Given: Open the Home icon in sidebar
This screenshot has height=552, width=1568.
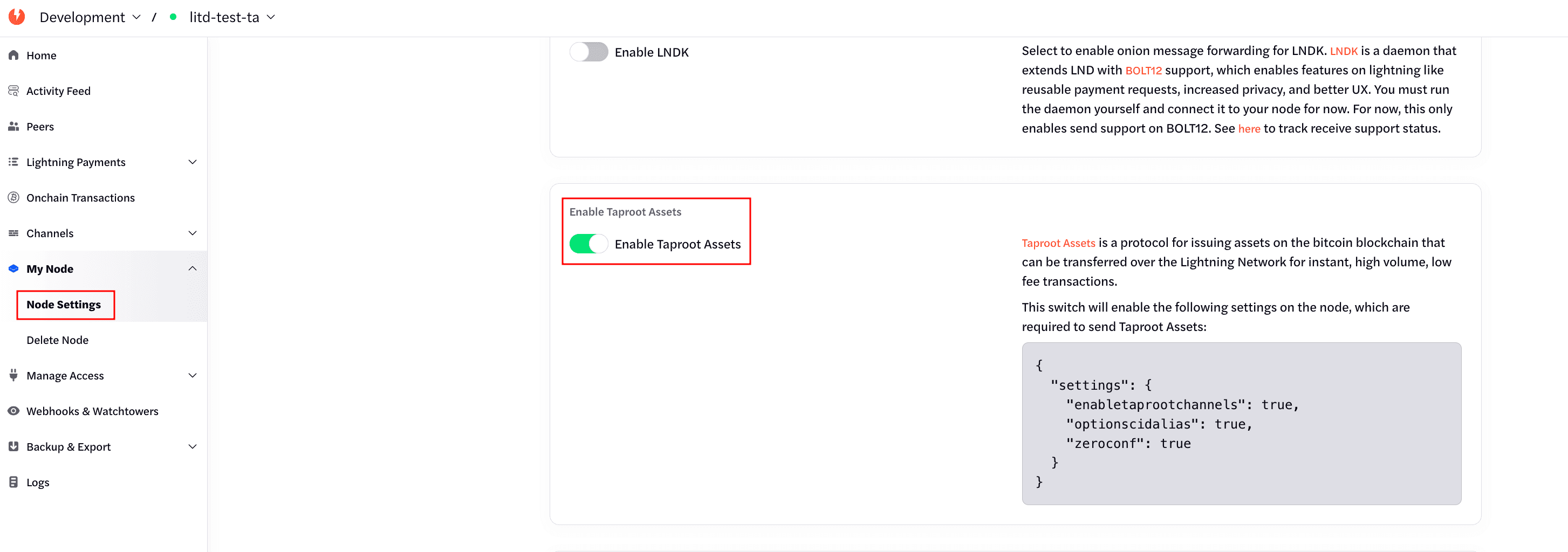Looking at the screenshot, I should click(x=13, y=55).
